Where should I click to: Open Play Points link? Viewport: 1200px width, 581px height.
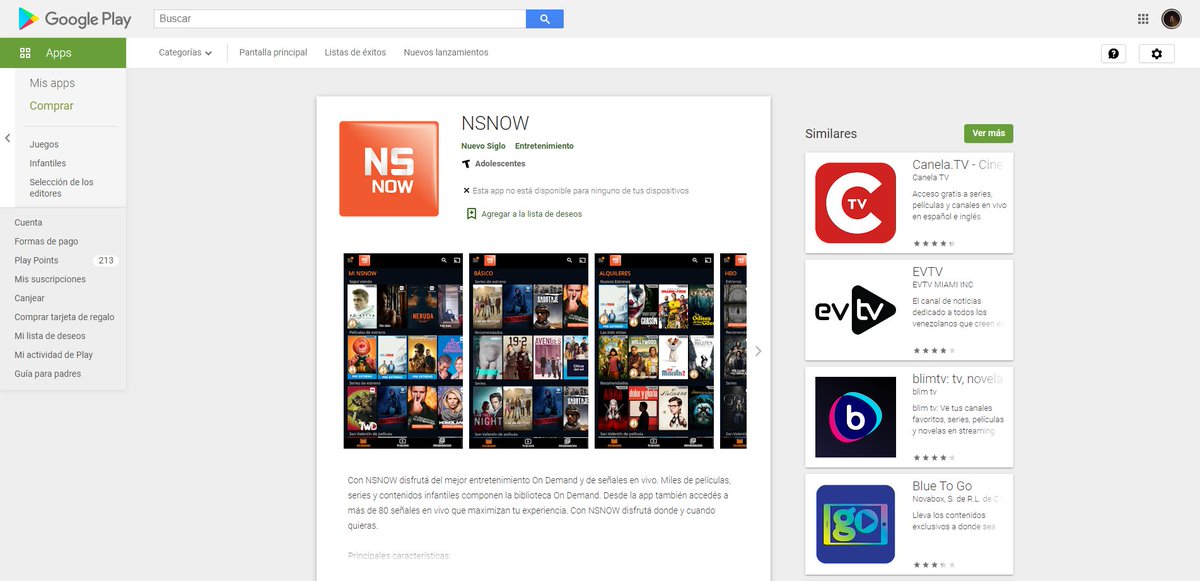[x=36, y=261]
